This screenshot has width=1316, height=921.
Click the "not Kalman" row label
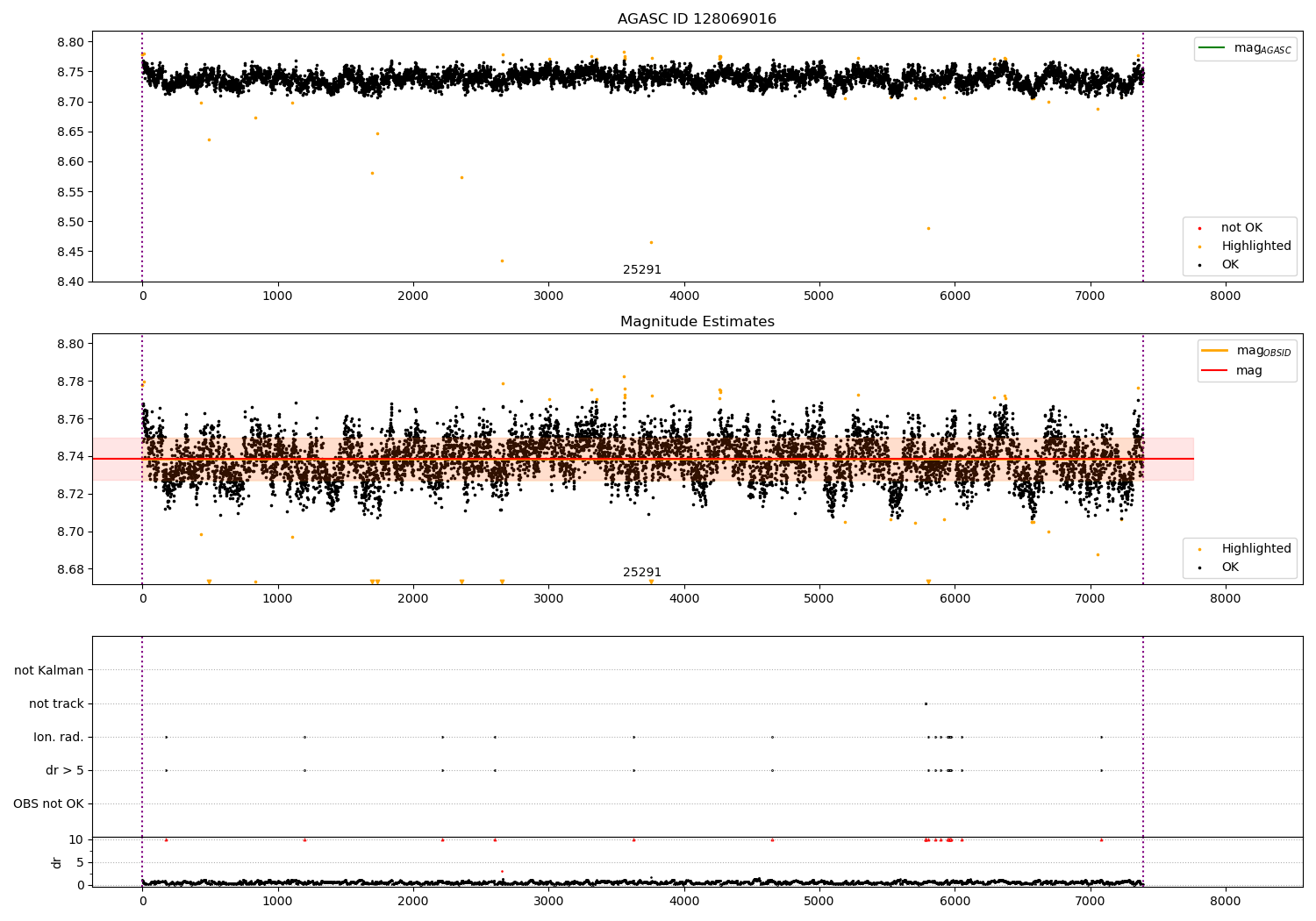[49, 670]
